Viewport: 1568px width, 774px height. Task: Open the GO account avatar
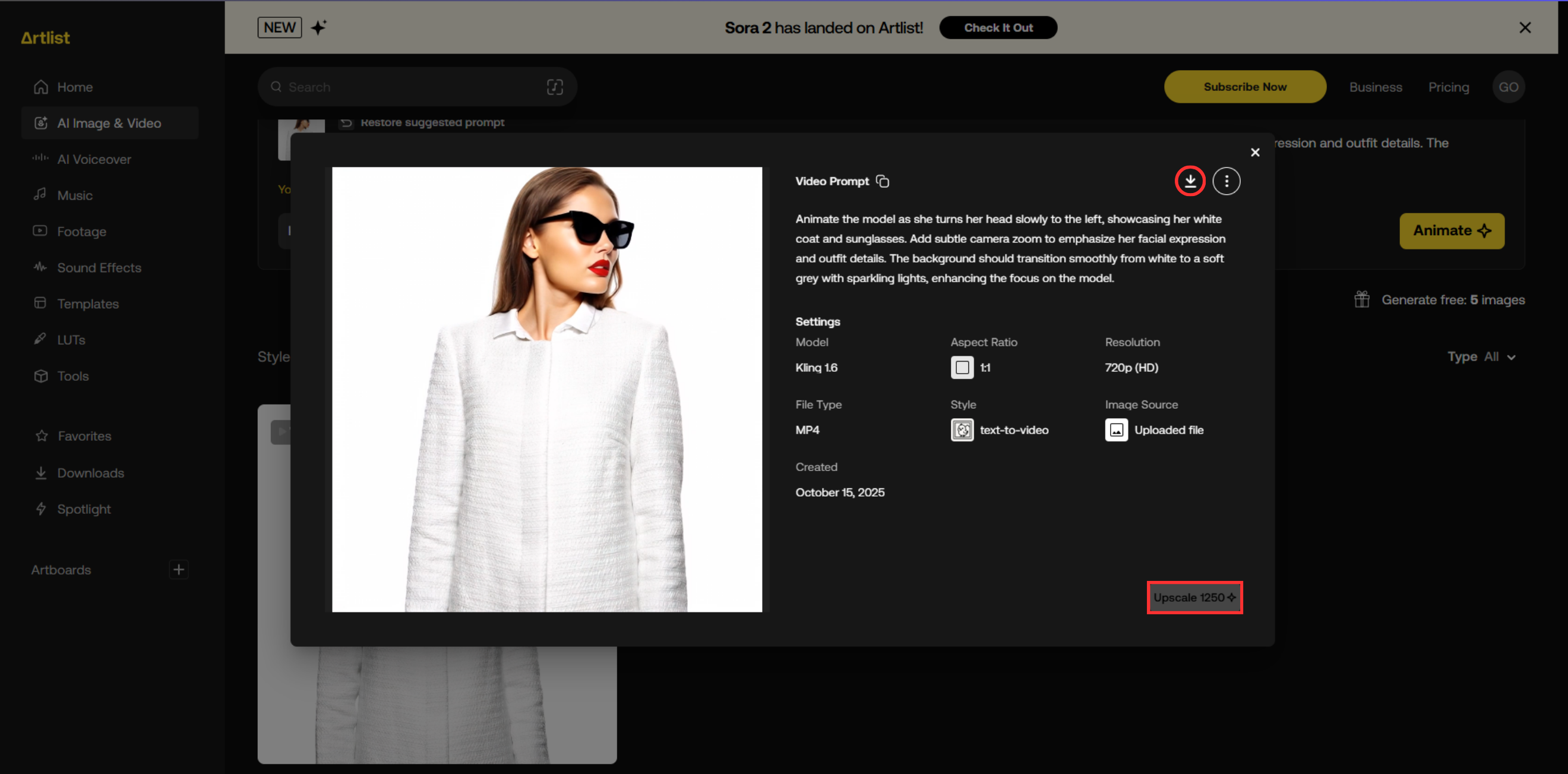(1508, 87)
